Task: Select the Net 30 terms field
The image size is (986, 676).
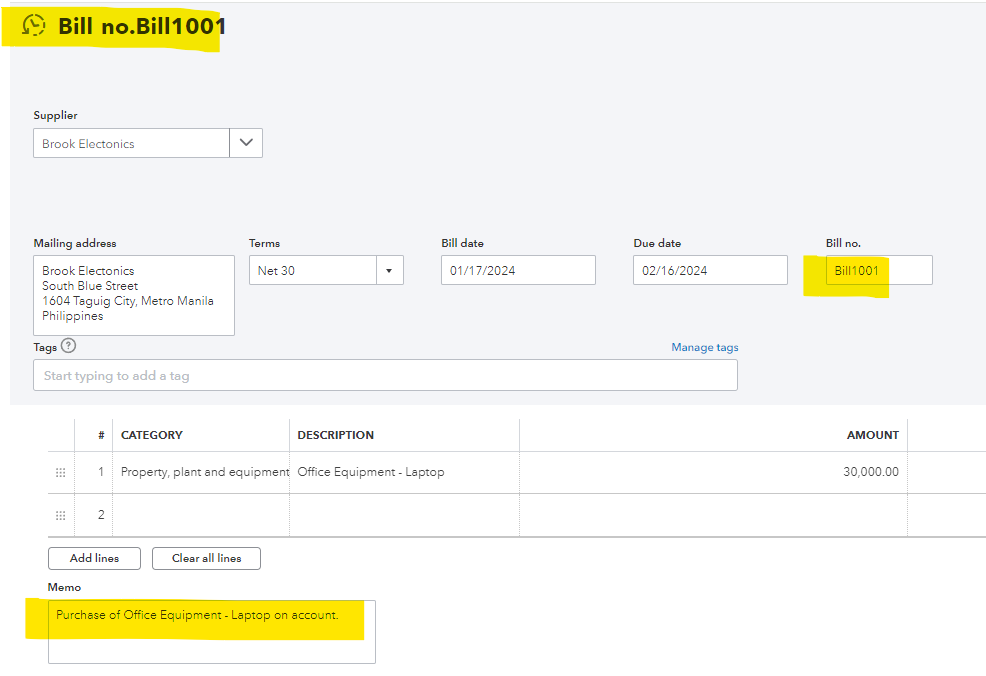Action: tap(312, 270)
